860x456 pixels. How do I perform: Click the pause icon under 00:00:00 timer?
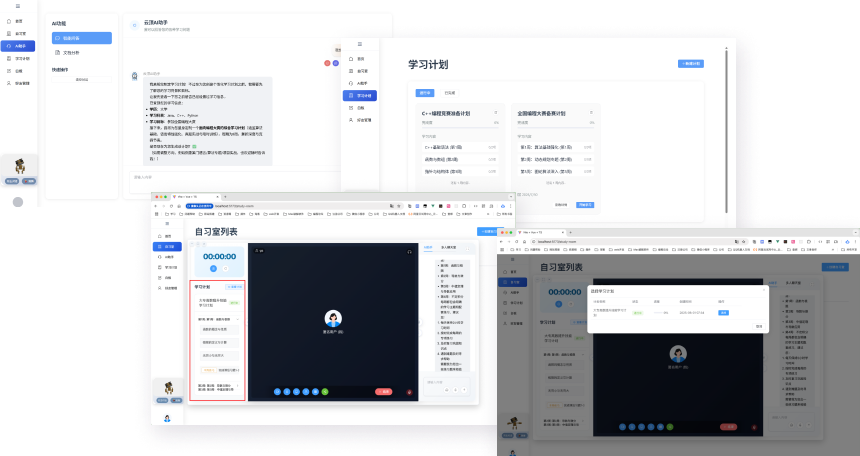(214, 268)
